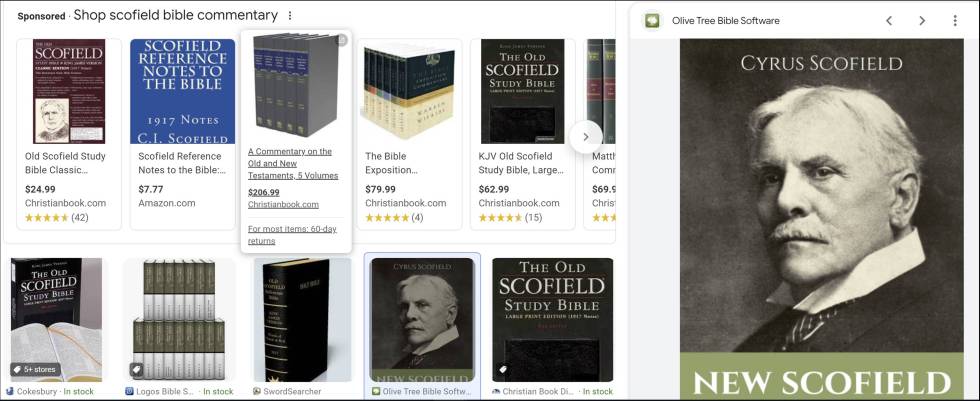Screen dimensions: 980x401
Task: Open the sponsored ads three-dot options menu
Action: (x=289, y=16)
